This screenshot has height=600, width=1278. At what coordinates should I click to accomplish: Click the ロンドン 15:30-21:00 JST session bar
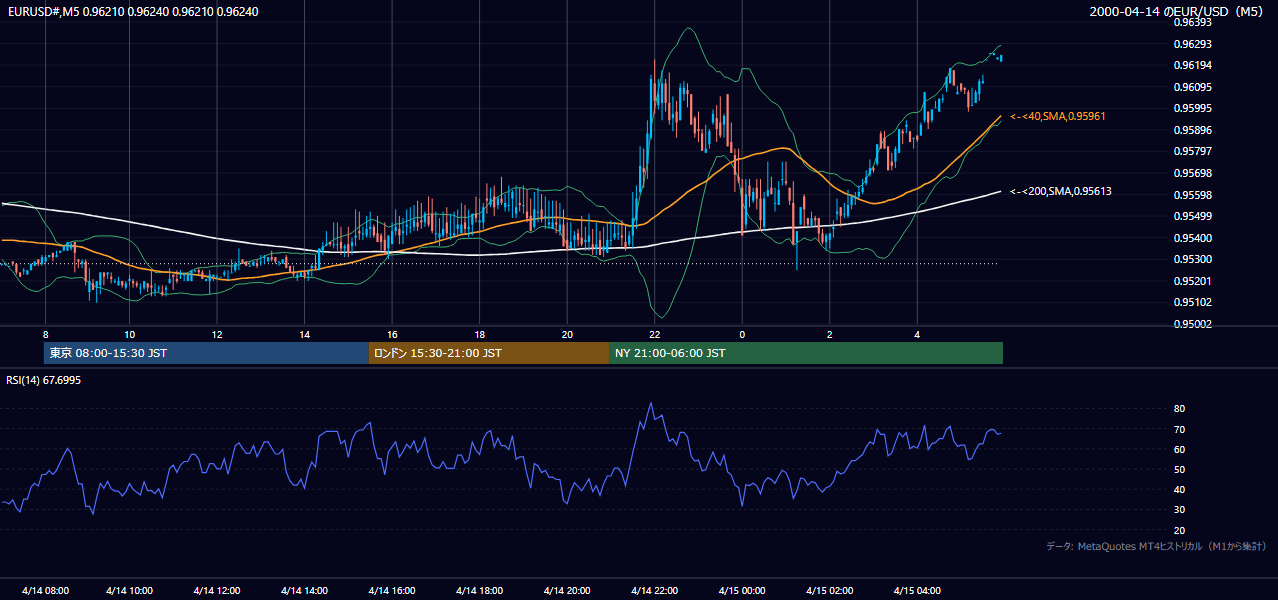click(x=489, y=353)
